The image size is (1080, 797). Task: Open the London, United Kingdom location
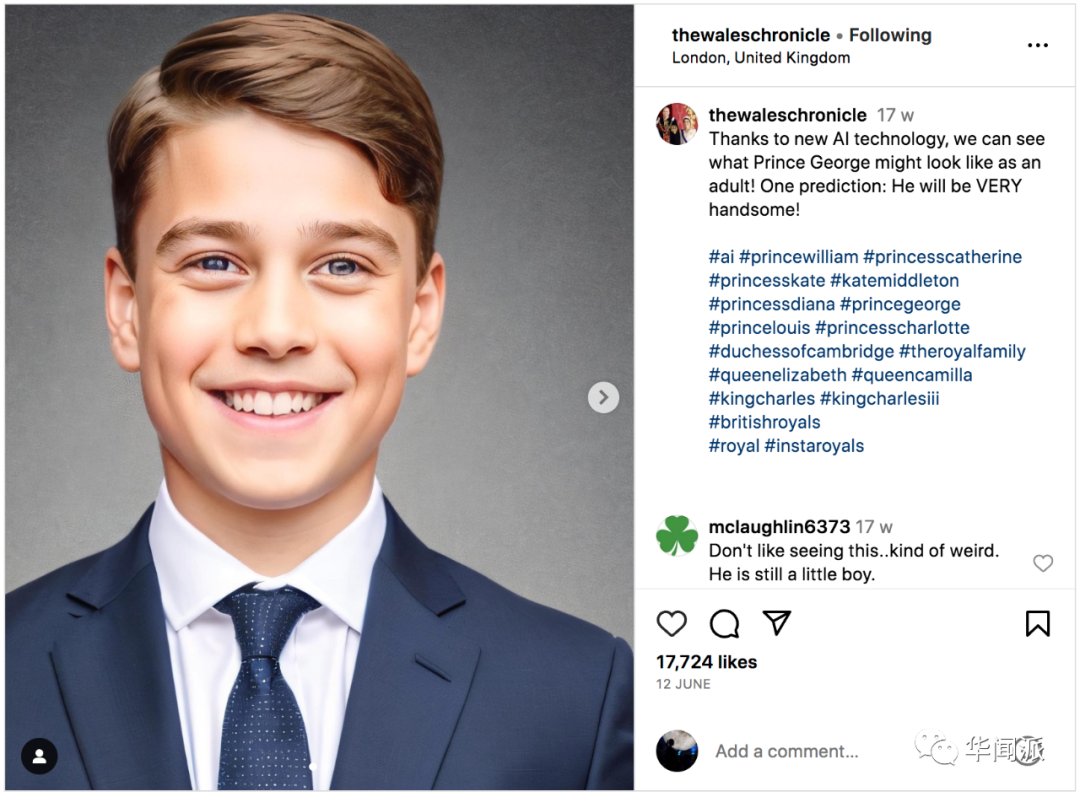760,58
